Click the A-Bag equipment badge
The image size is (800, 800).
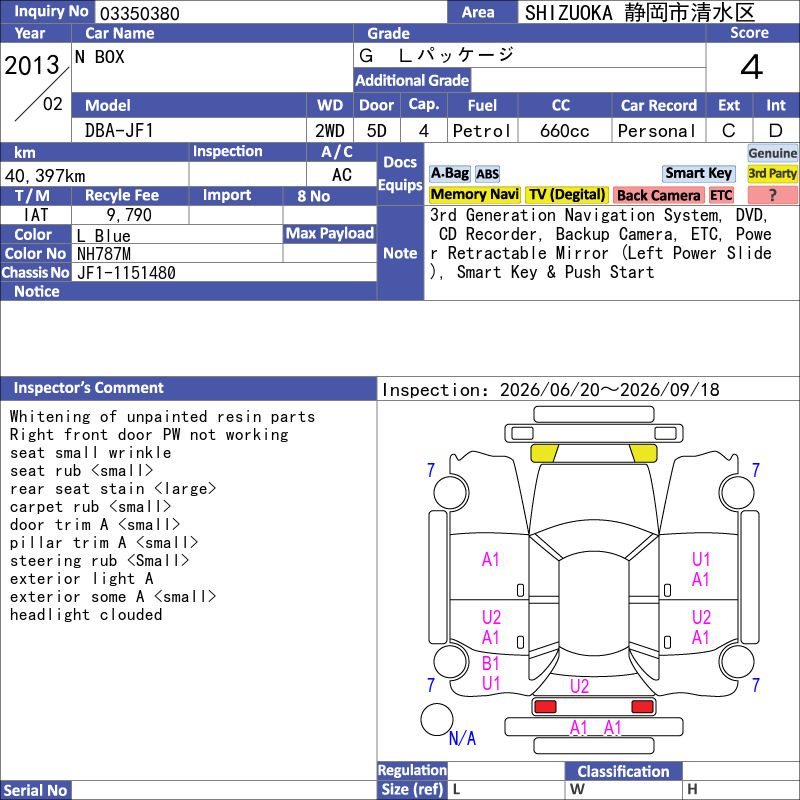[449, 173]
